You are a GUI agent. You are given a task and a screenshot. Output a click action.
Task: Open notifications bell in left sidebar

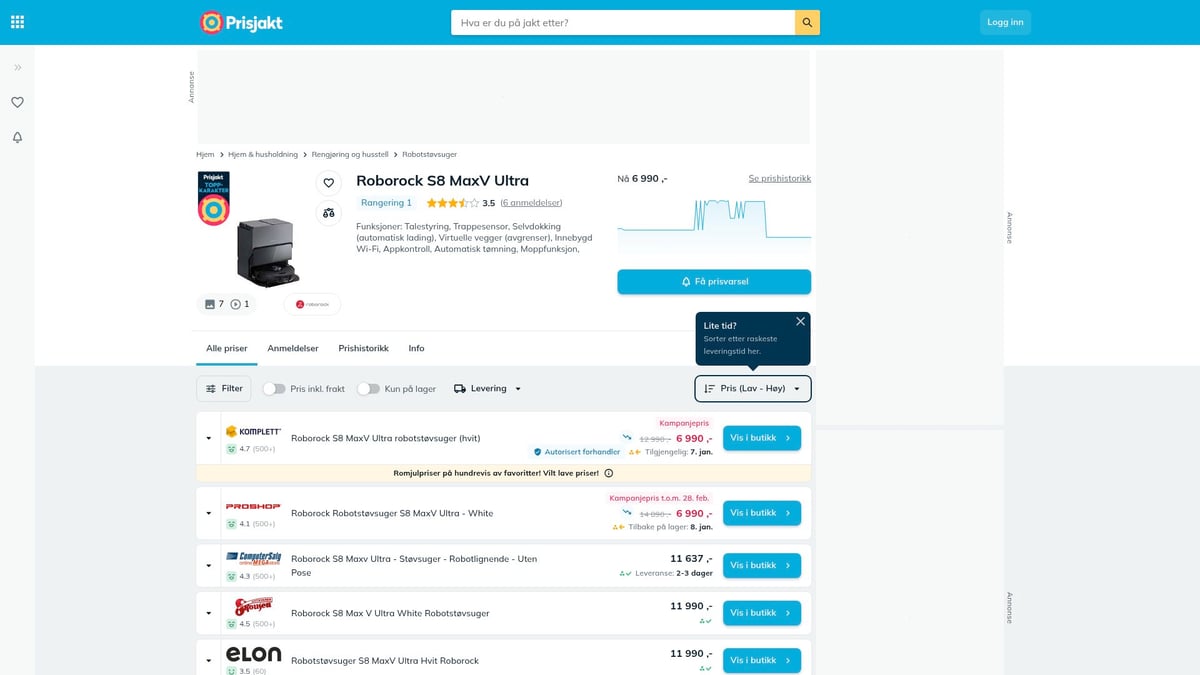point(17,137)
